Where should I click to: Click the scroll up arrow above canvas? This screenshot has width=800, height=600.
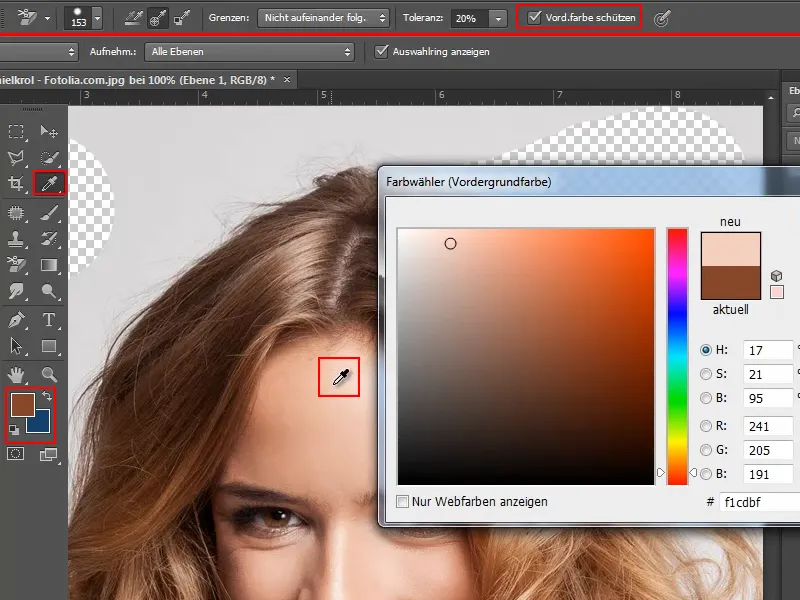[x=771, y=97]
